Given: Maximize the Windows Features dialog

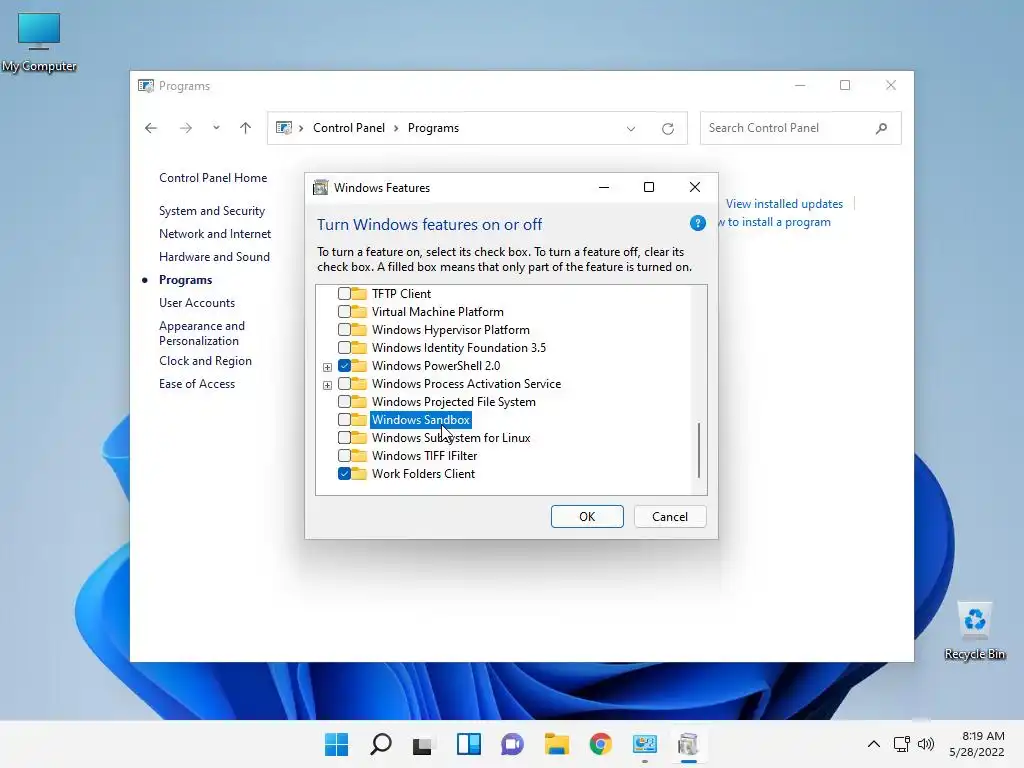Looking at the screenshot, I should coord(648,187).
